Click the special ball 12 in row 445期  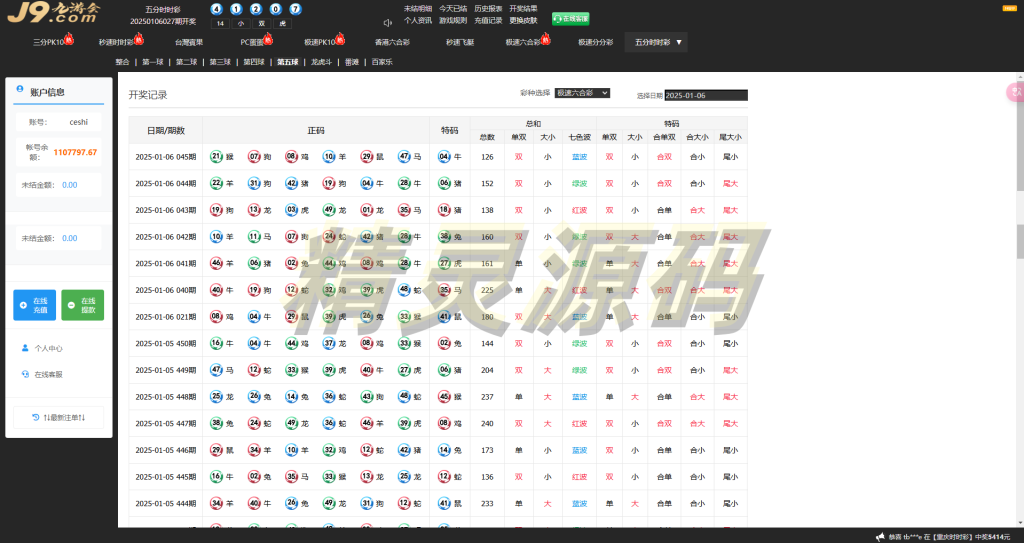444,477
